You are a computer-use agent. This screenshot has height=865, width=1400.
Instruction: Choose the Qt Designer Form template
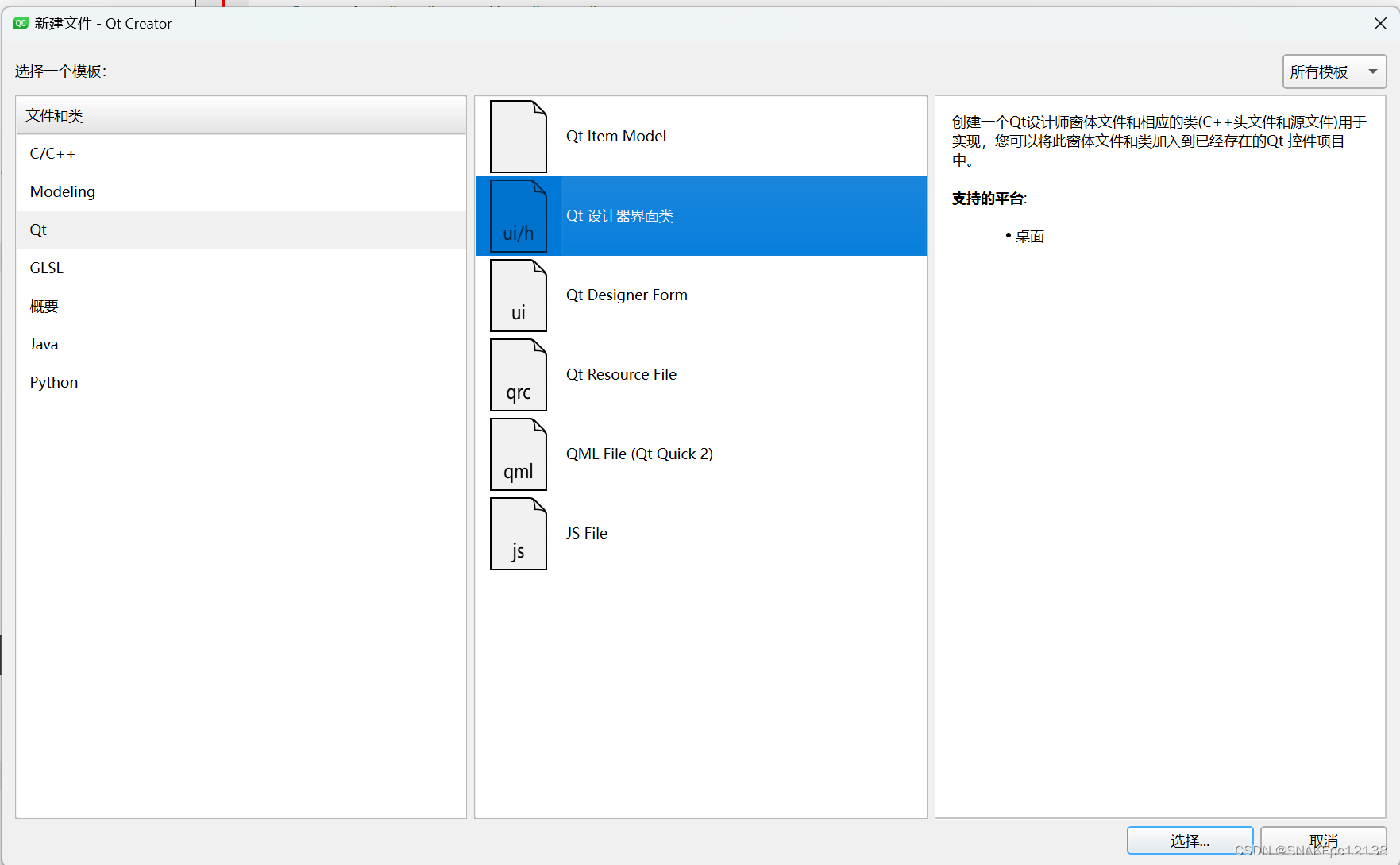(700, 295)
